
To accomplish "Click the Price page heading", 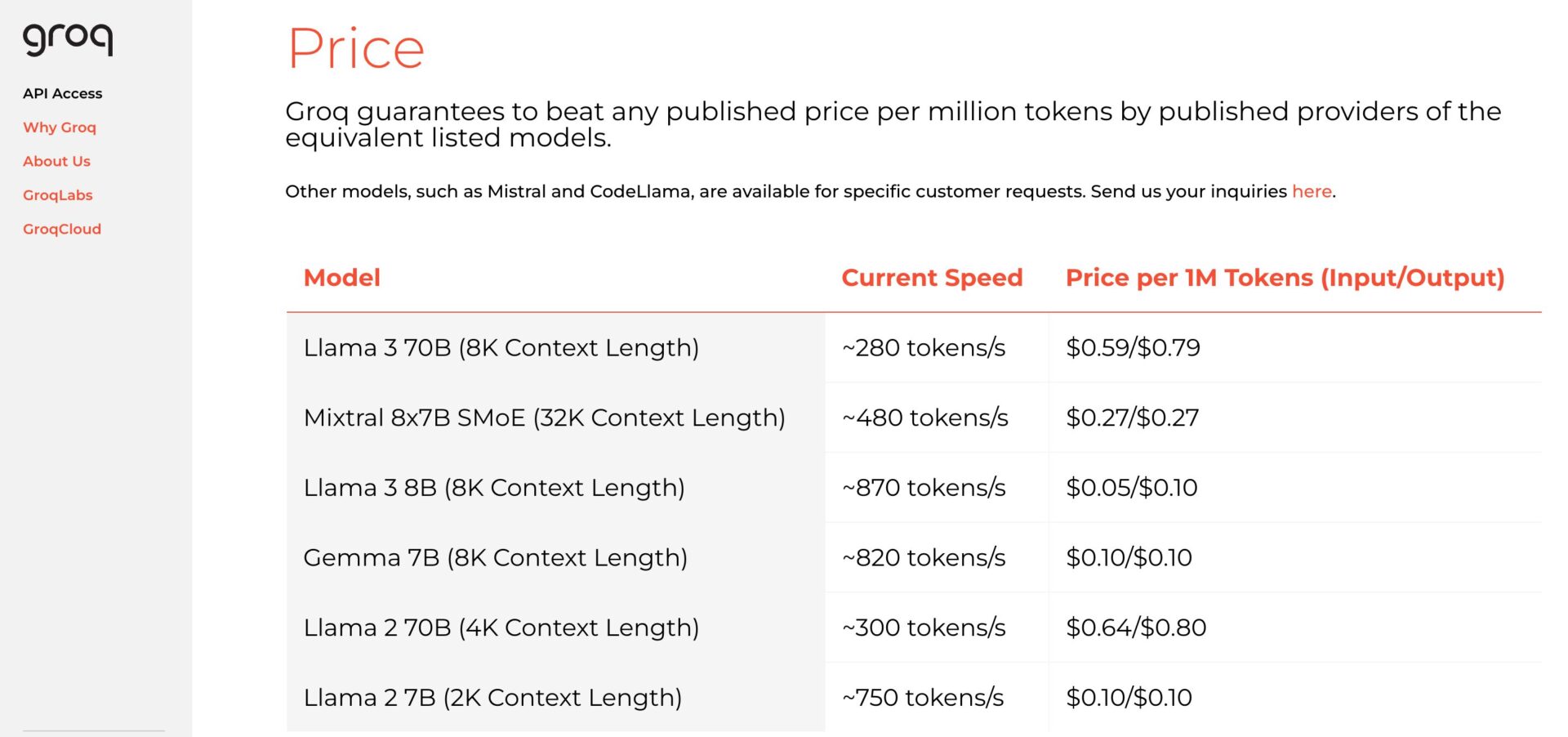I will click(356, 49).
